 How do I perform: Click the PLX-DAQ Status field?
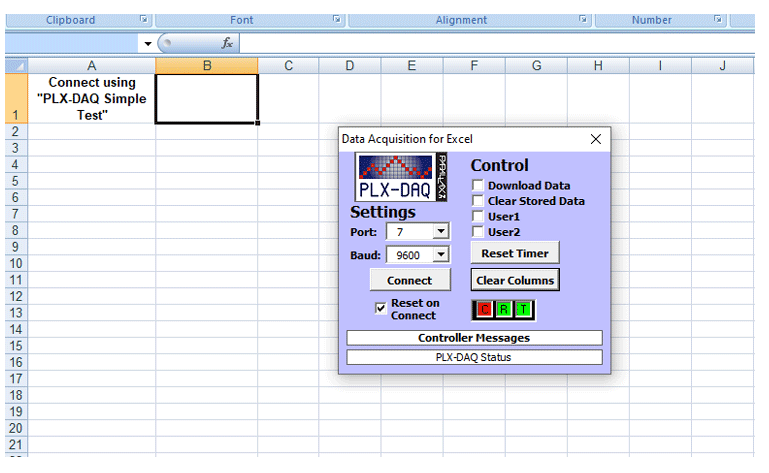(474, 357)
